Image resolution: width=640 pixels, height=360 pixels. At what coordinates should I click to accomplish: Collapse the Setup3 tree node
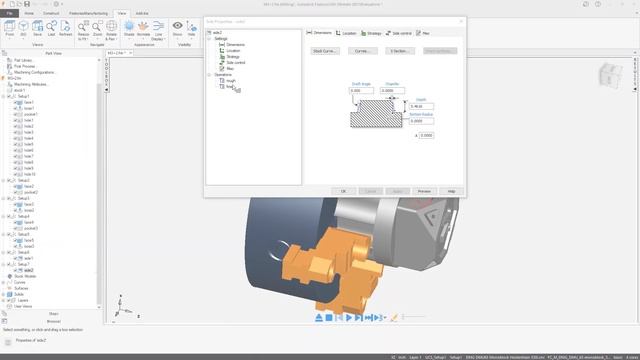(x=4, y=198)
